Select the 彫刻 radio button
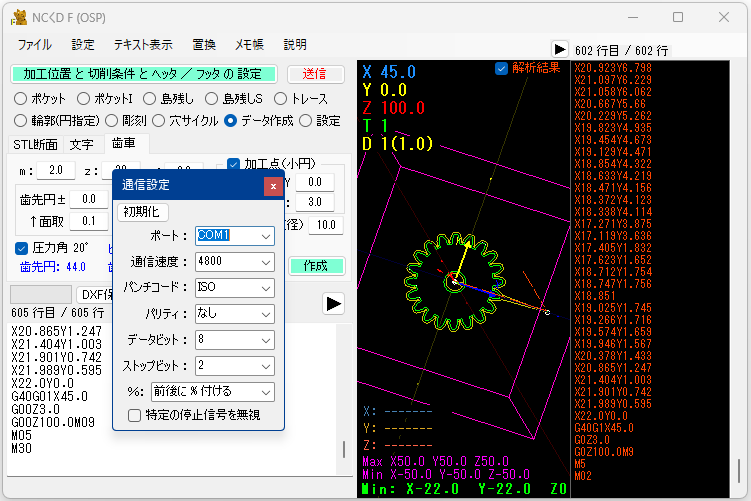This screenshot has width=751, height=501. 111,121
